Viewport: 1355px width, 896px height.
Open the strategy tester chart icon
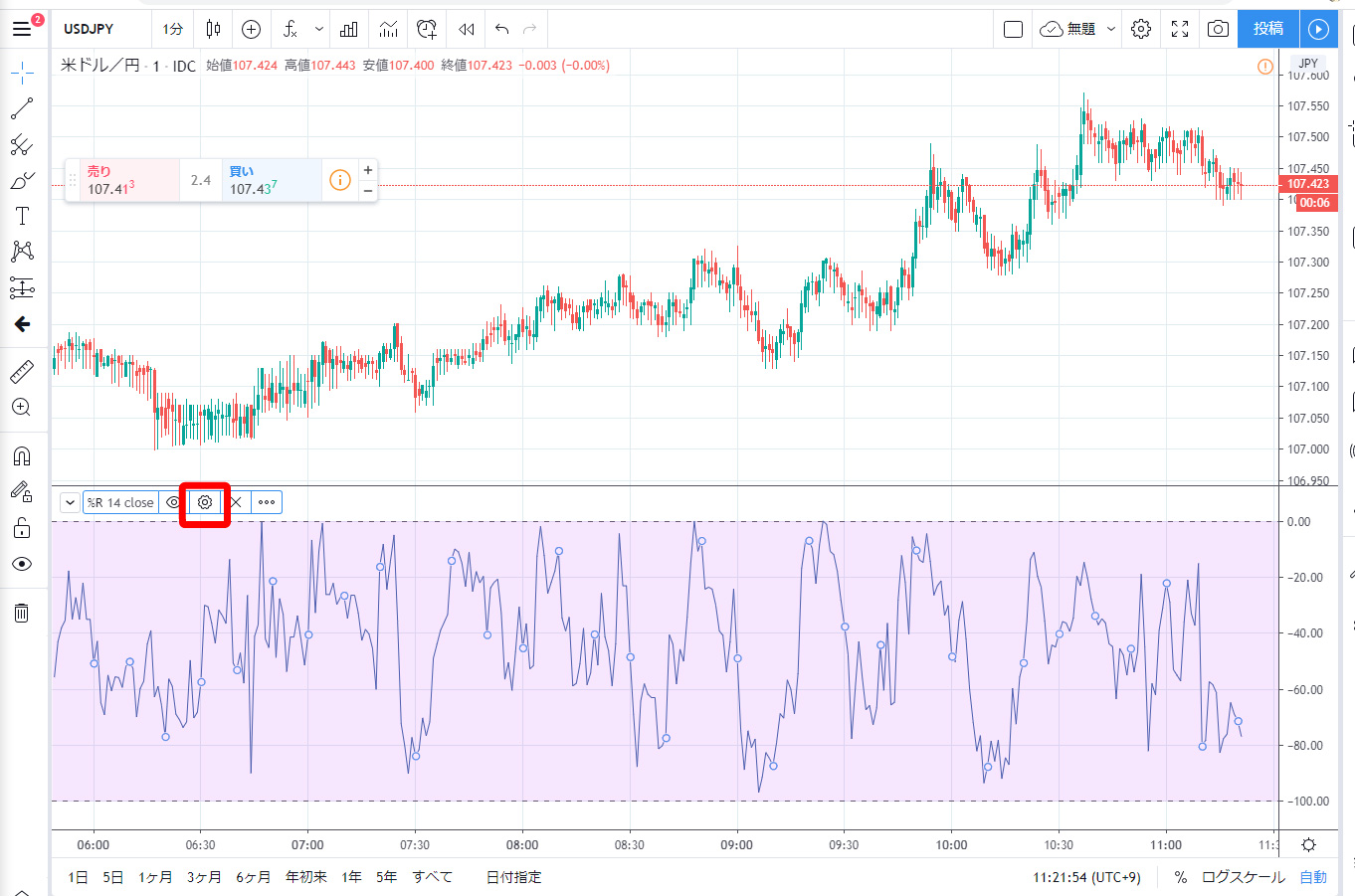pos(388,29)
